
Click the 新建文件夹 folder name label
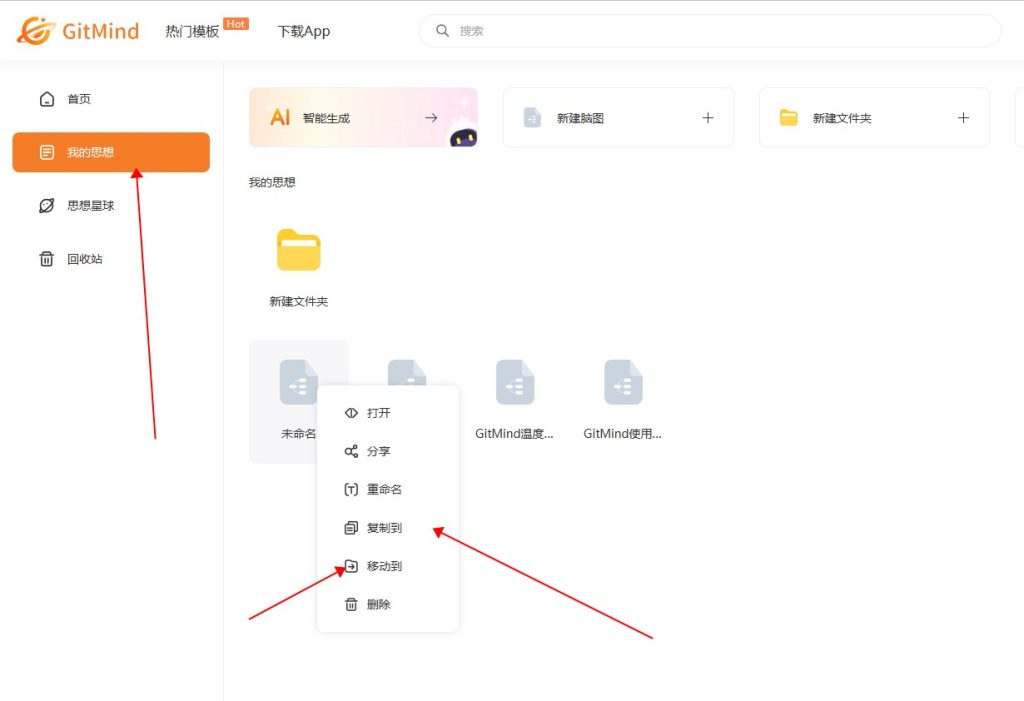[298, 302]
